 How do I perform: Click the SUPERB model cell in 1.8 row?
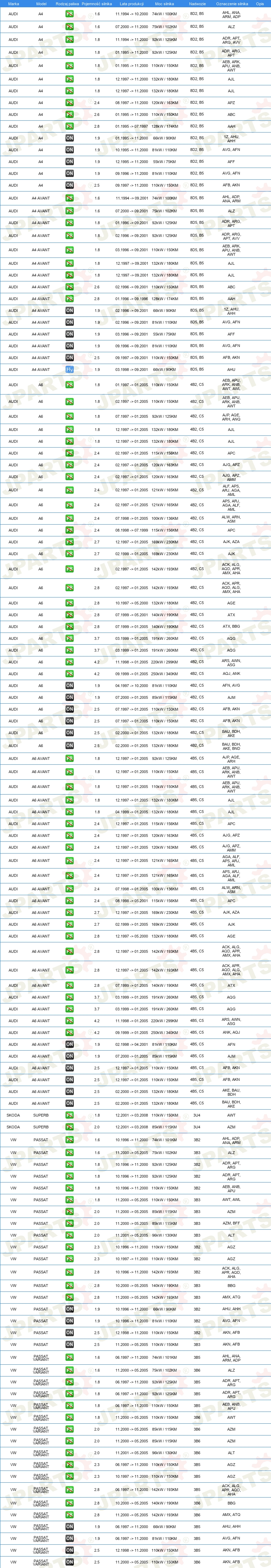point(41,1115)
